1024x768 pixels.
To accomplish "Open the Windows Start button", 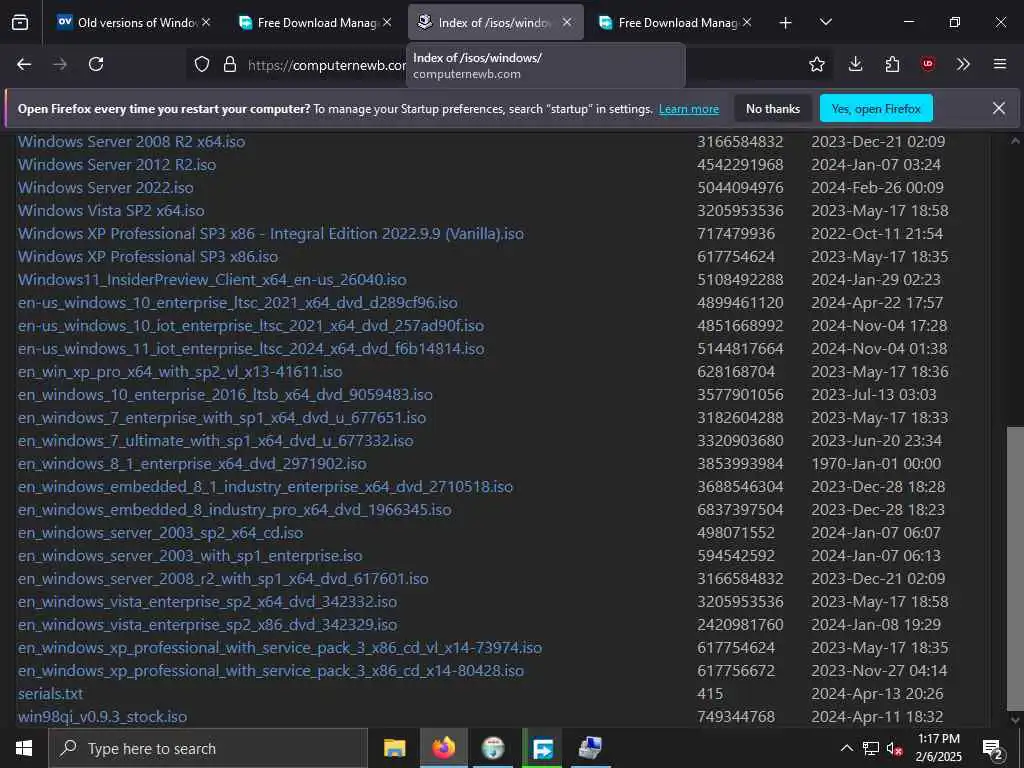I will tap(24, 748).
